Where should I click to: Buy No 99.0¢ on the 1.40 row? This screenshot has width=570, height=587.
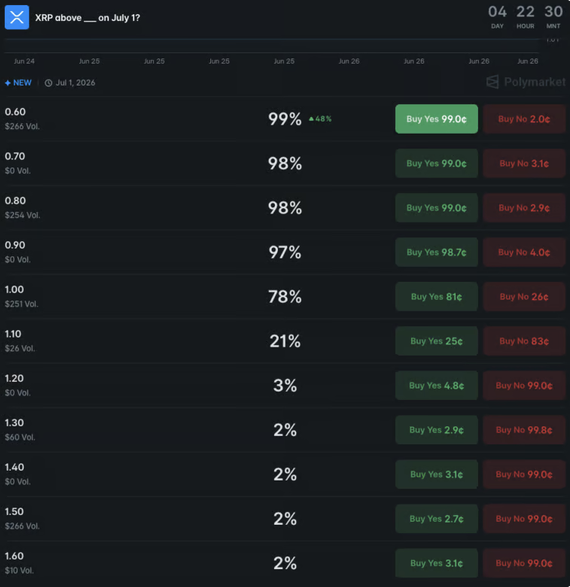click(x=524, y=474)
